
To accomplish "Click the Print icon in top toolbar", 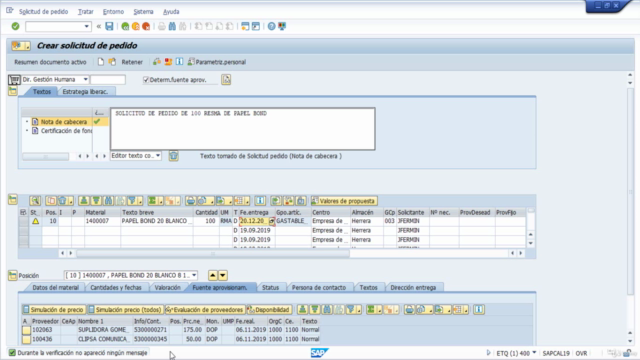I will tap(162, 26).
